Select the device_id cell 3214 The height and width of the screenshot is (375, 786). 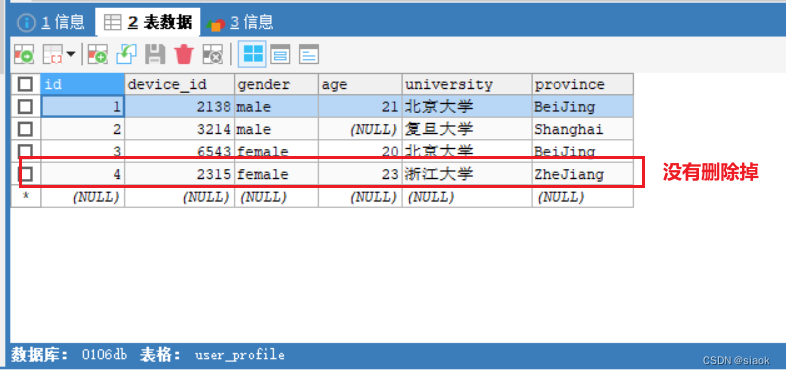[179, 129]
